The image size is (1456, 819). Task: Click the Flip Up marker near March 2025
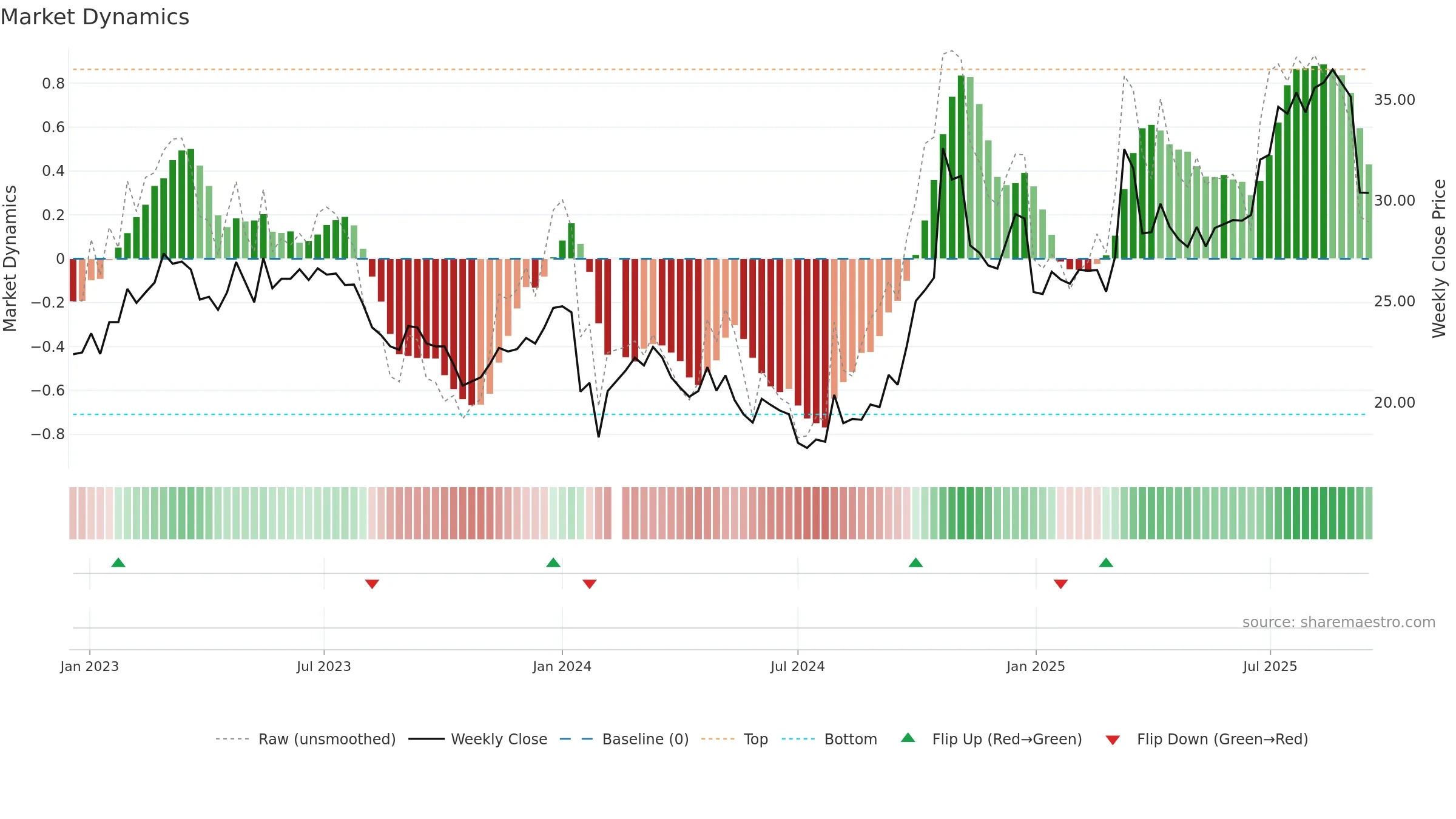pyautogui.click(x=1106, y=562)
